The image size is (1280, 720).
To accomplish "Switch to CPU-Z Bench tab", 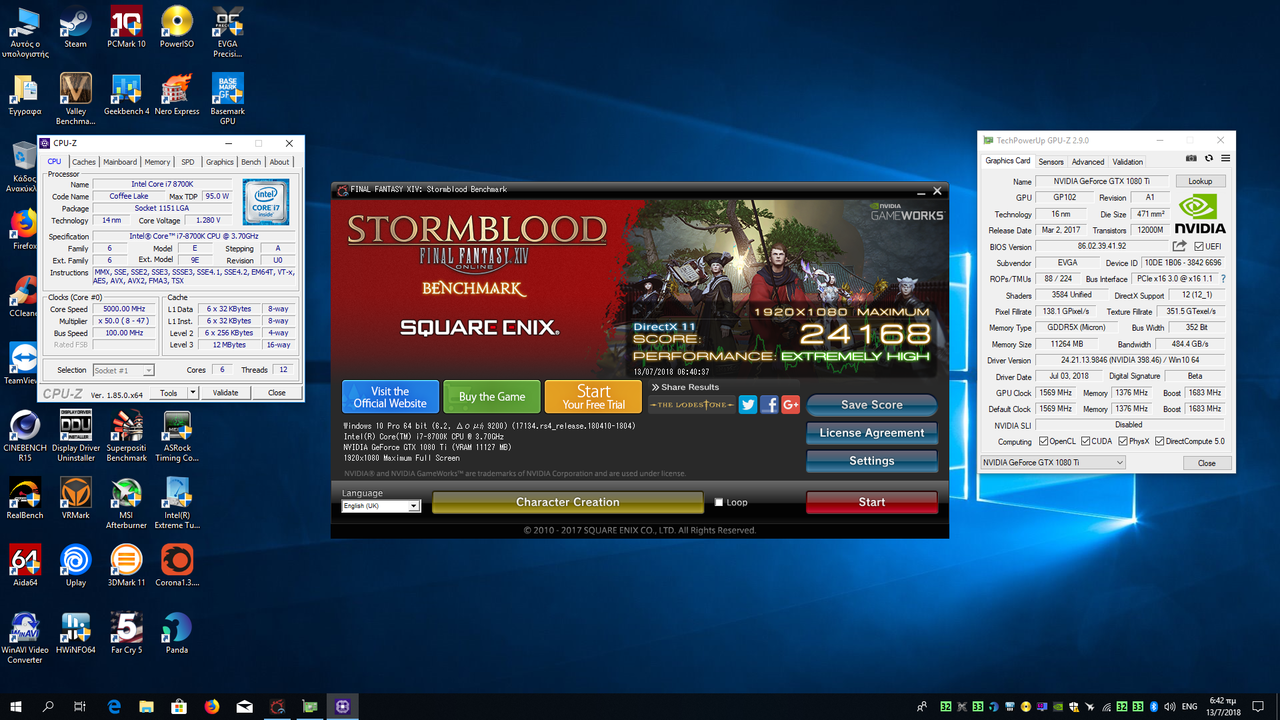I will [x=251, y=161].
